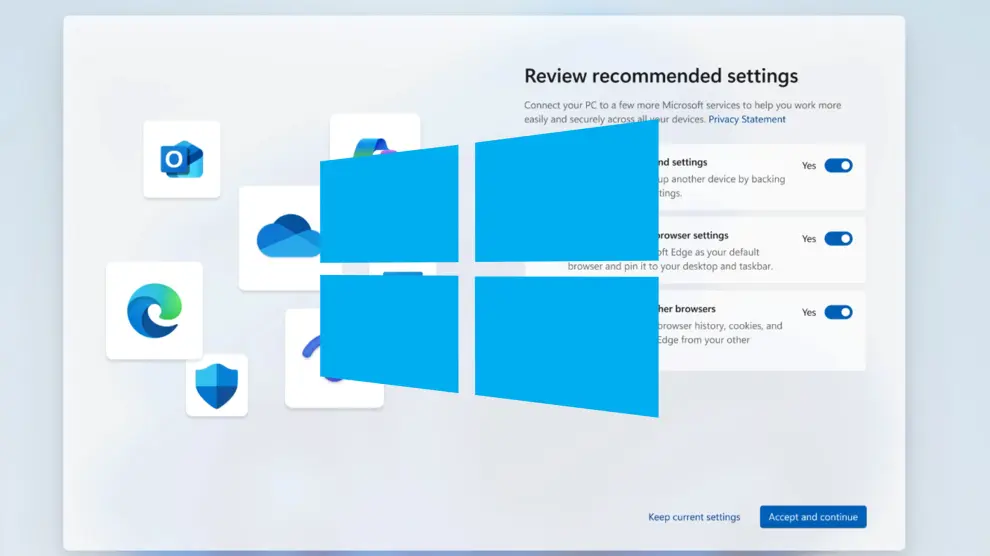Turn off the first settings backup toggle

[838, 166]
